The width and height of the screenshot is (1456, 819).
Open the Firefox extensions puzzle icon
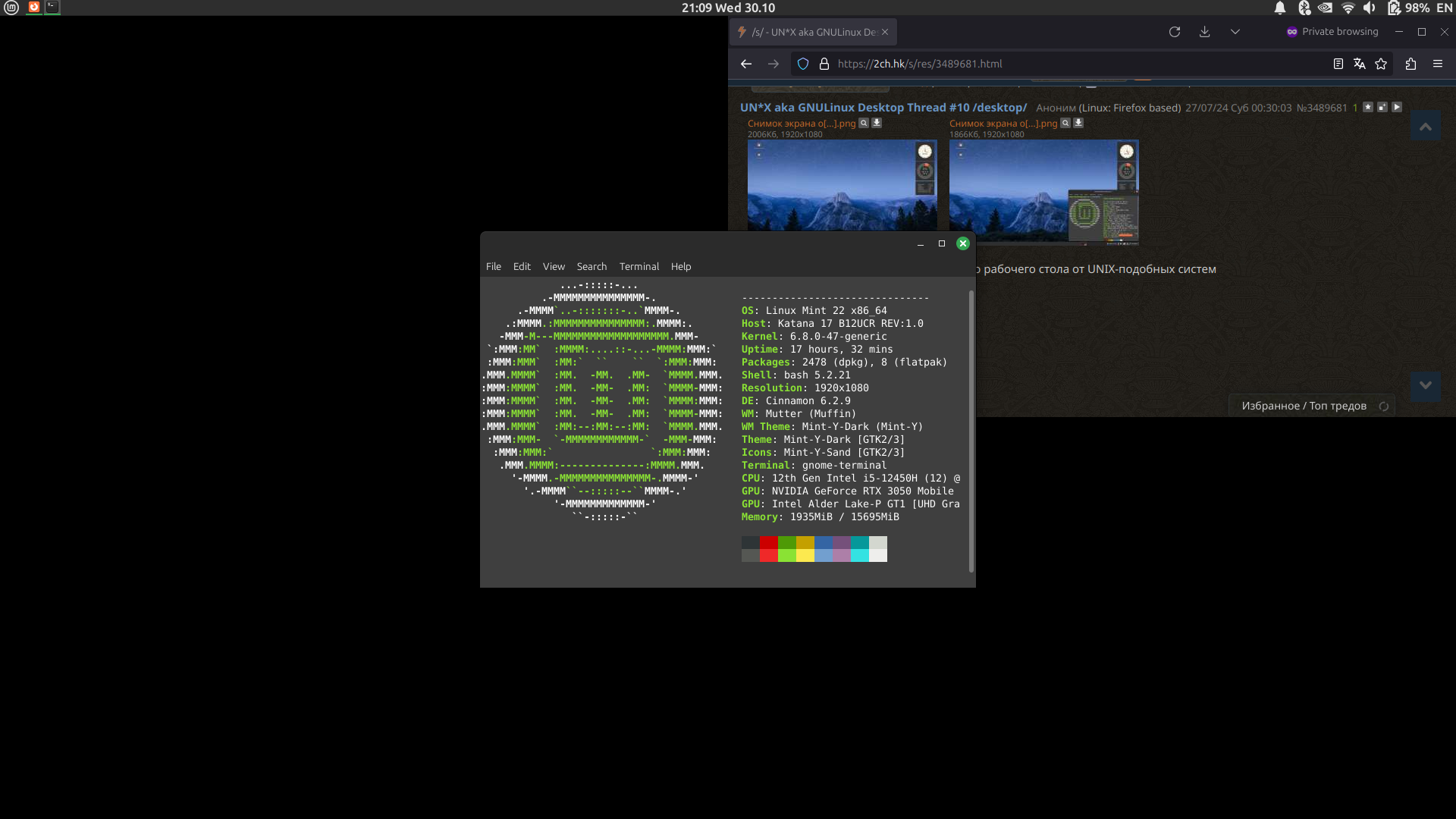pyautogui.click(x=1410, y=64)
